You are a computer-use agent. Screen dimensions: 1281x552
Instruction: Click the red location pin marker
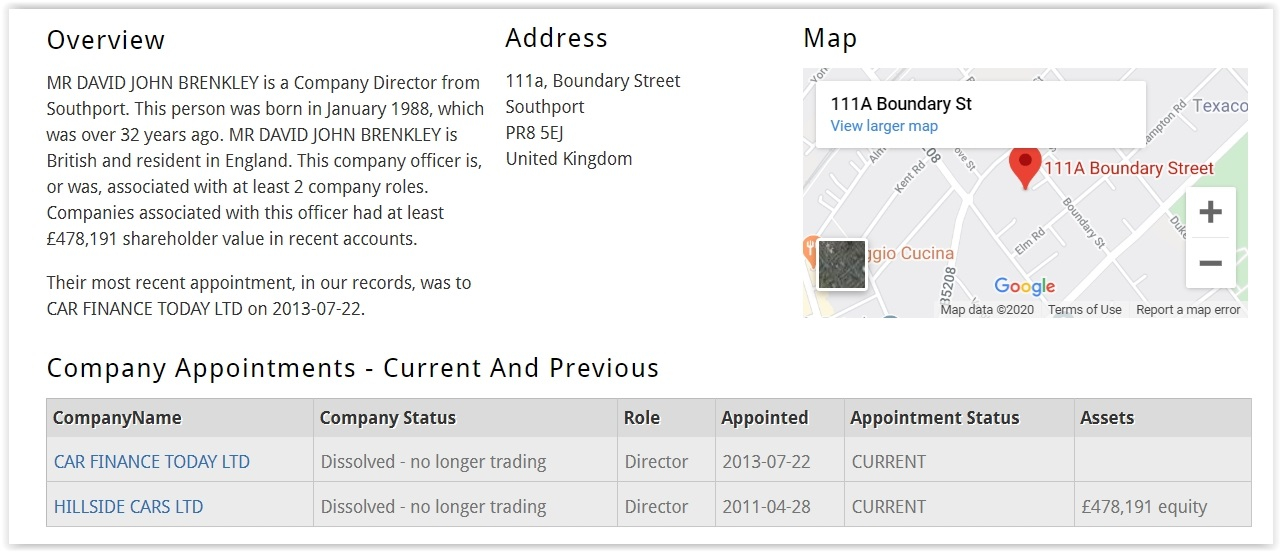pos(1024,166)
